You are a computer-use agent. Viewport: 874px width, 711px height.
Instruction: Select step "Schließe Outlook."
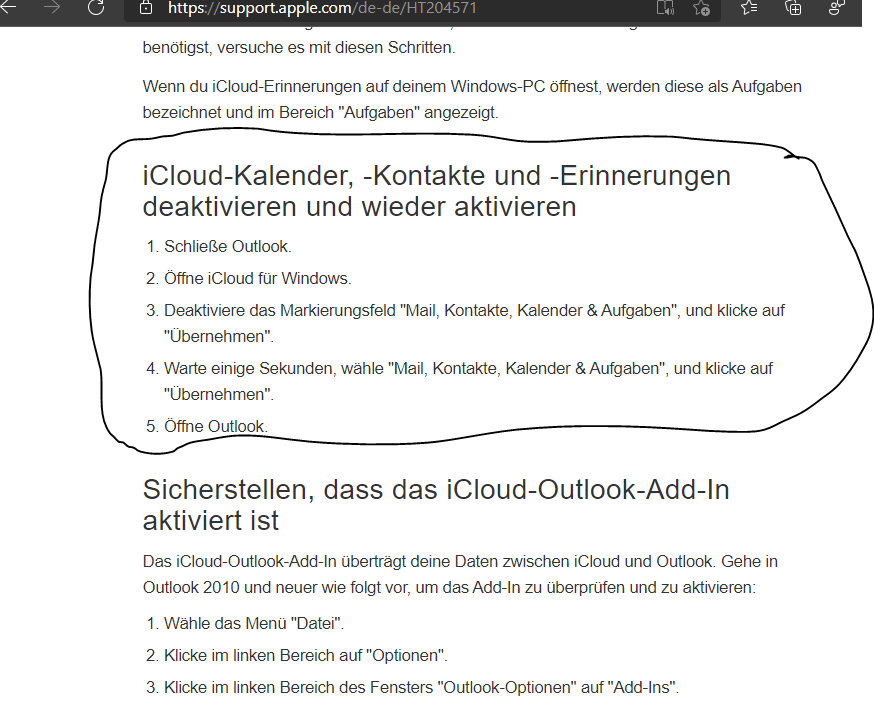pos(227,246)
